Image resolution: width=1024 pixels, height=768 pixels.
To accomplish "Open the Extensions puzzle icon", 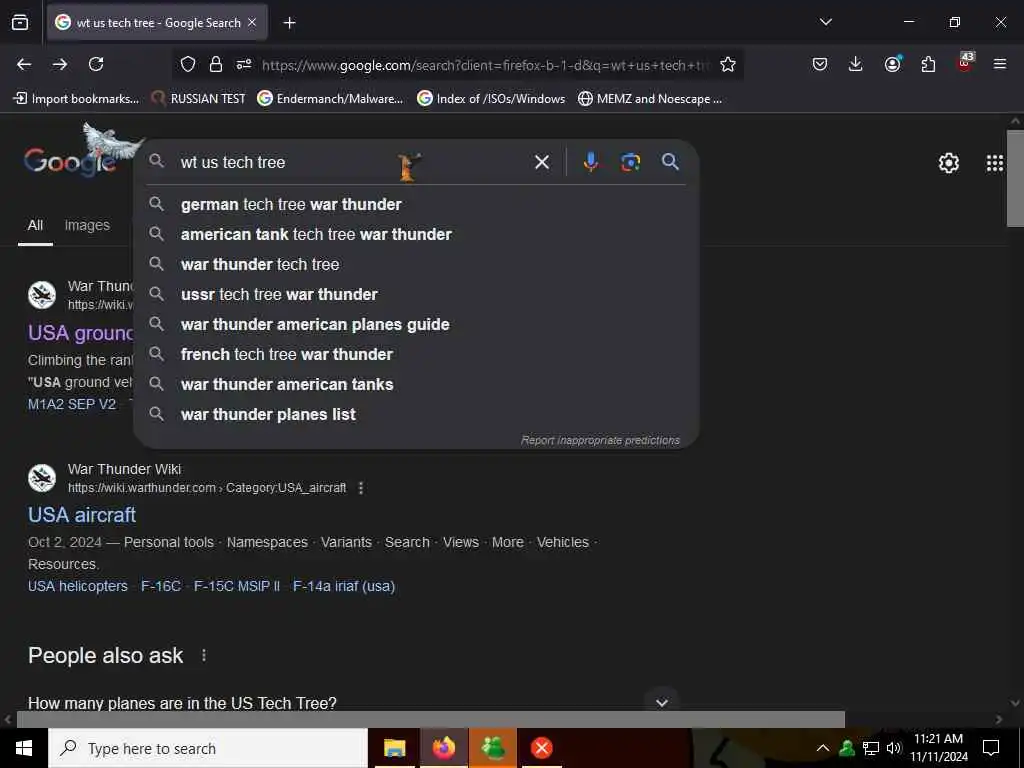I will coord(928,64).
